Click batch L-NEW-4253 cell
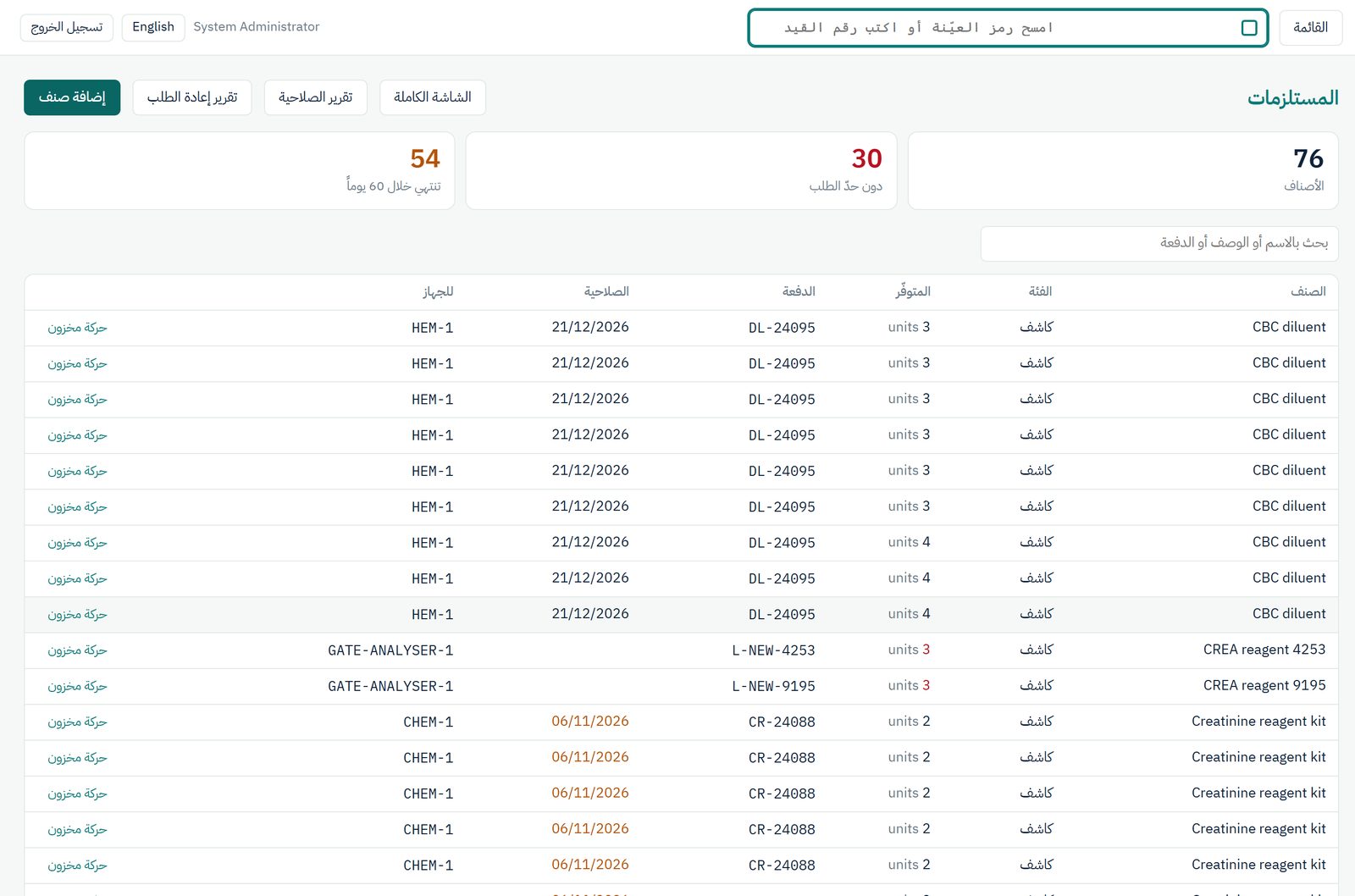This screenshot has width=1355, height=896. click(773, 650)
